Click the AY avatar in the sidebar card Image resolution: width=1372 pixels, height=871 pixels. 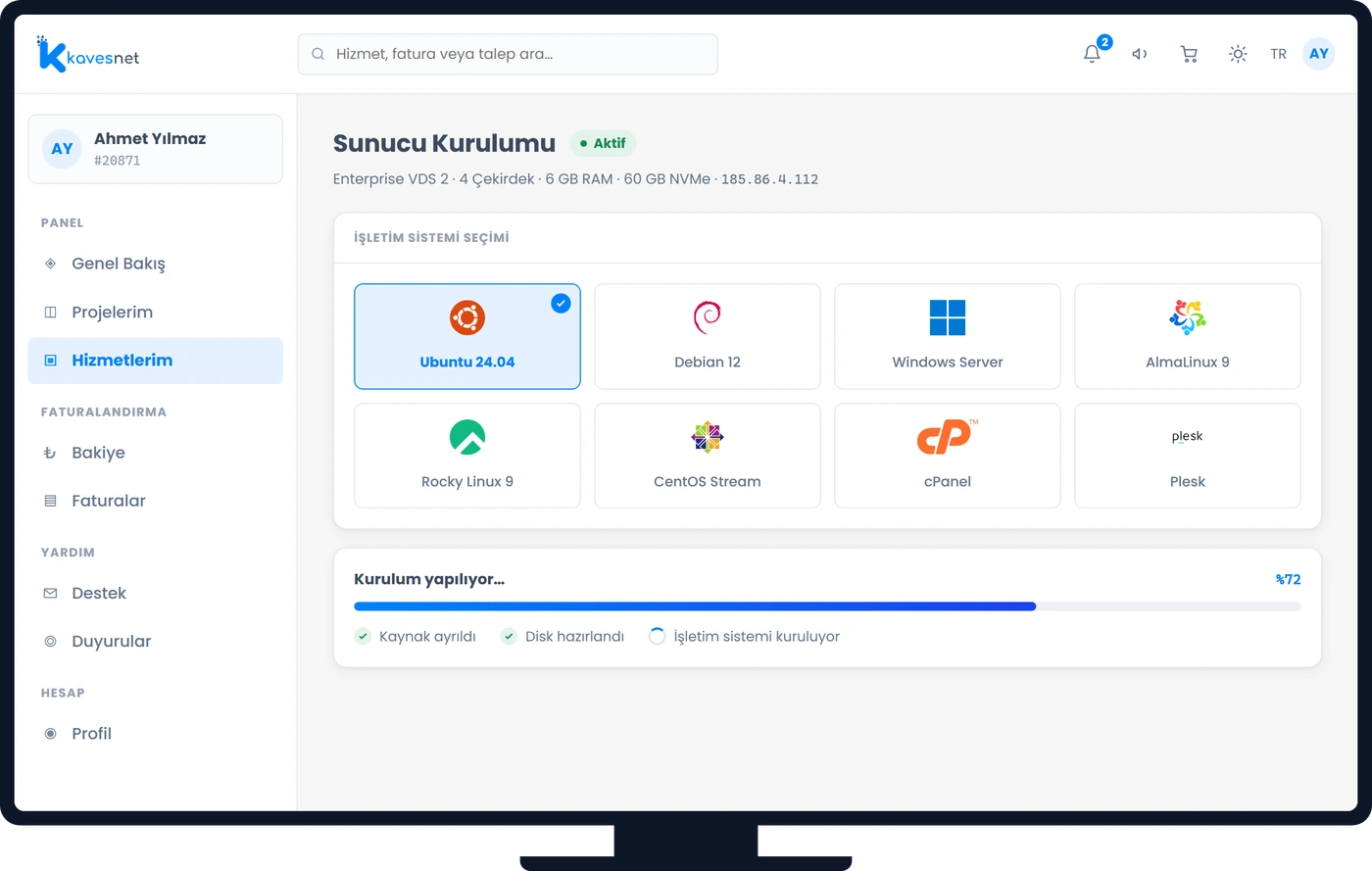(x=62, y=149)
